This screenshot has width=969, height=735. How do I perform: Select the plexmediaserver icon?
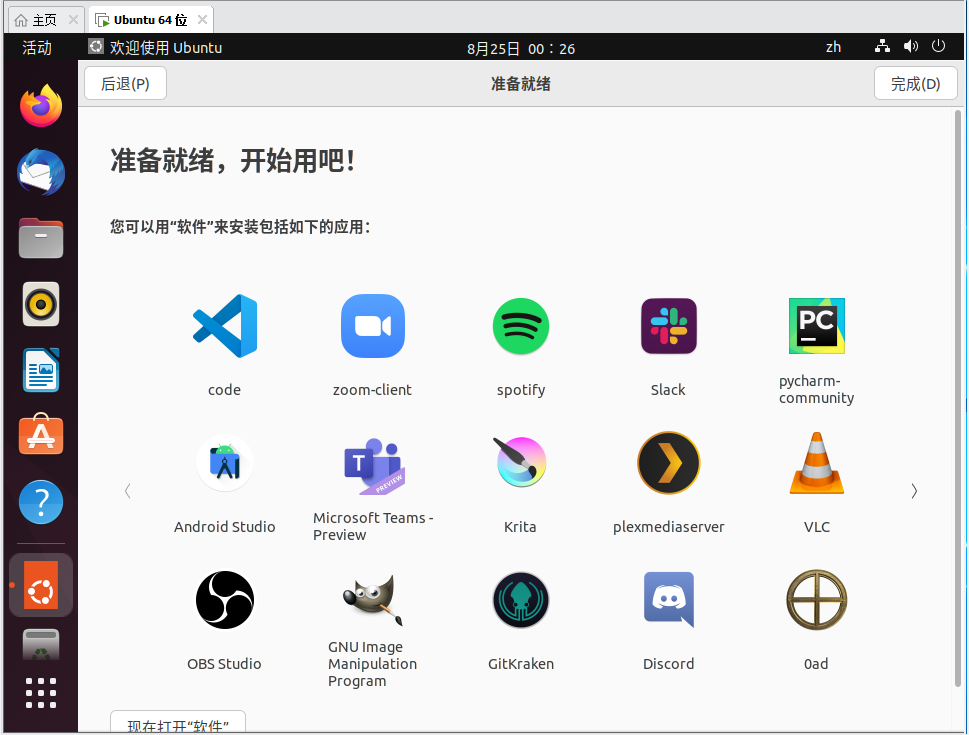pos(669,463)
